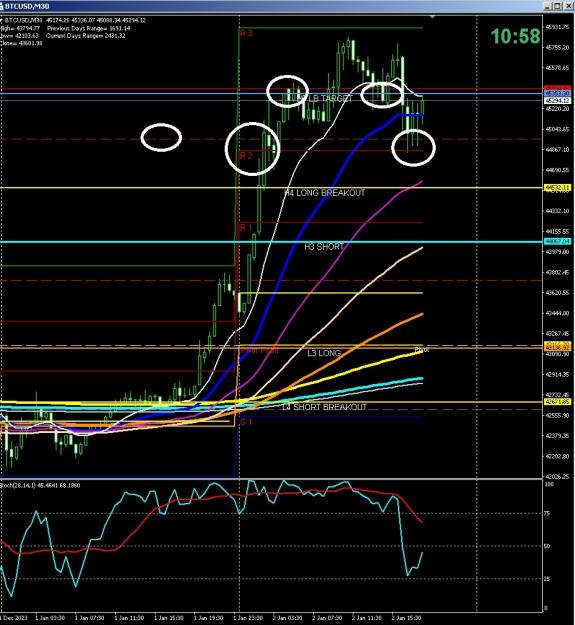Select the H3 SHORT level label
Screen dimensions: 575x625
pyautogui.click(x=324, y=247)
